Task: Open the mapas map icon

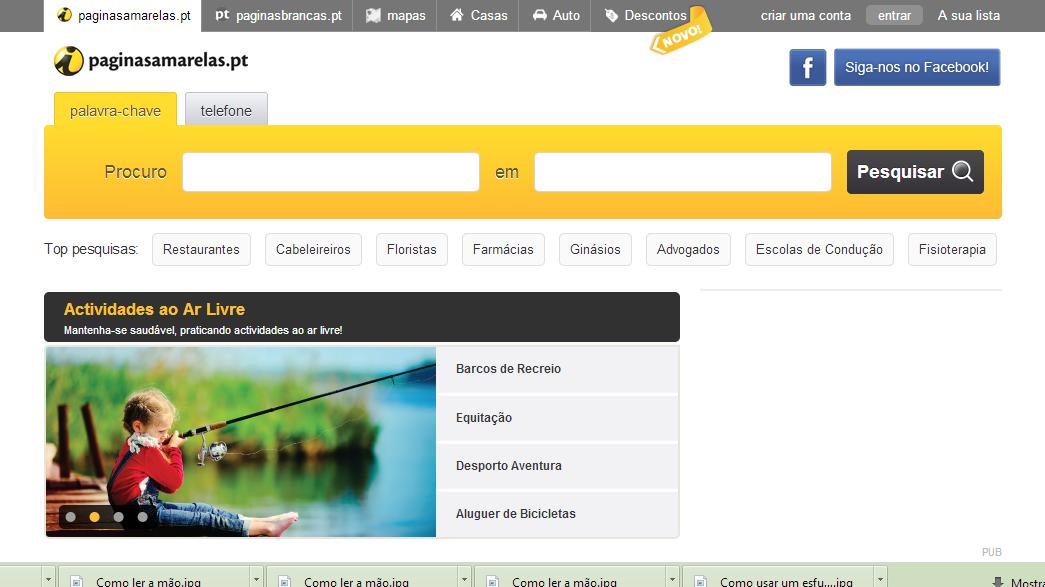Action: click(x=374, y=15)
